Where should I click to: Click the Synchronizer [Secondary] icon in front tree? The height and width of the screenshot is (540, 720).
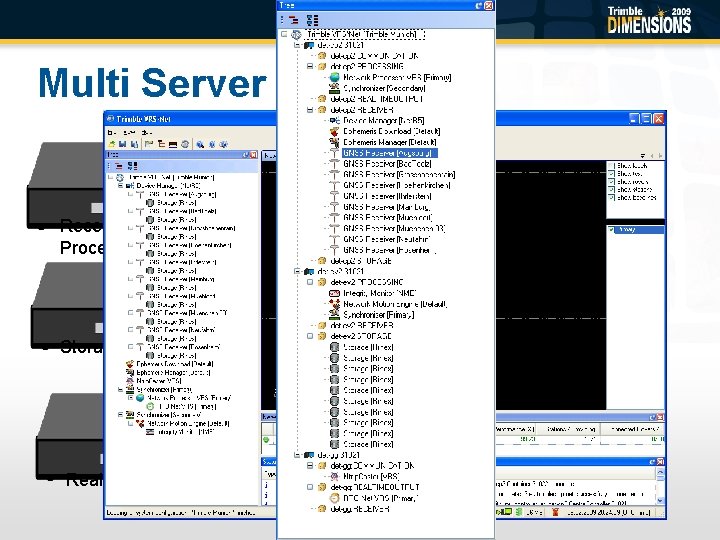tap(334, 88)
